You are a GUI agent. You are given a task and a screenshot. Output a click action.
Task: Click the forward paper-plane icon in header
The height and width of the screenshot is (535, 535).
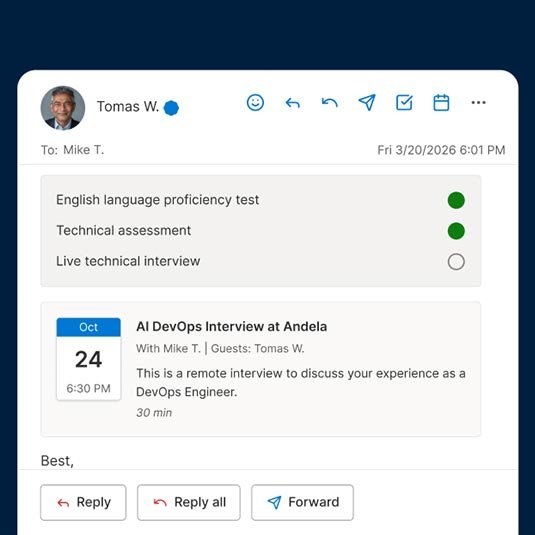tap(367, 102)
